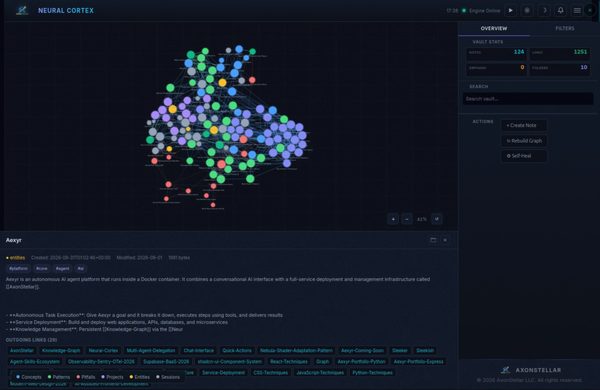The image size is (600, 390).
Task: Open the Supabase-BaaS-2026 link
Action: pos(166,361)
